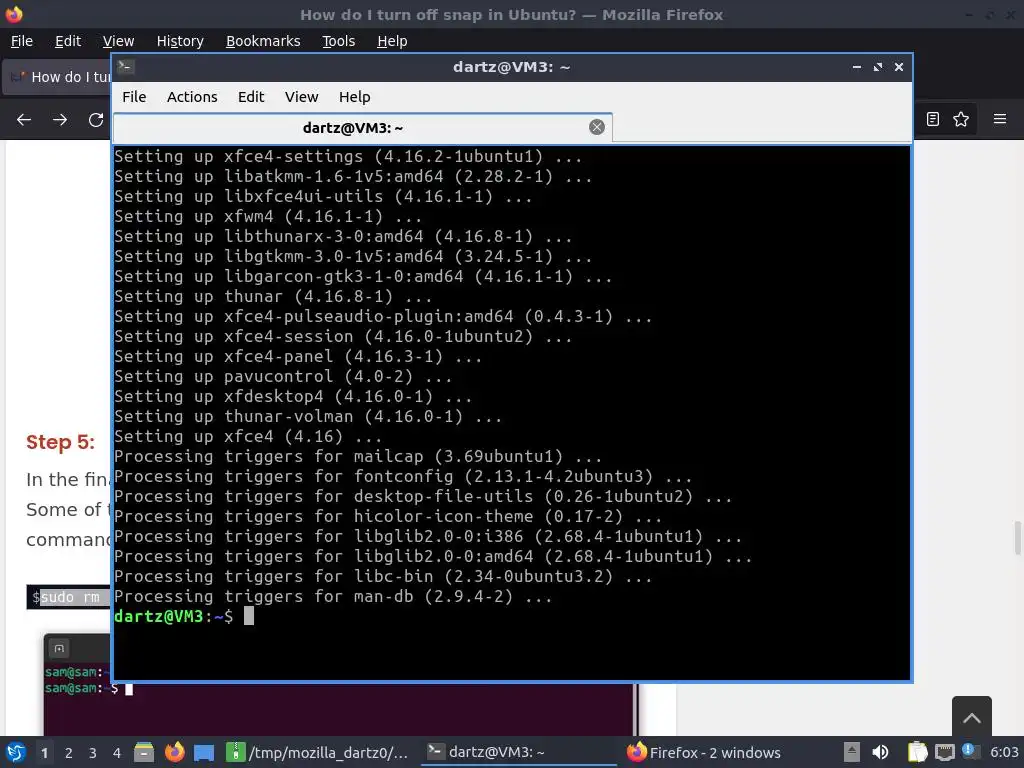Click the taskbar clock showing 6:03
Image resolution: width=1024 pixels, height=768 pixels.
click(x=1004, y=752)
